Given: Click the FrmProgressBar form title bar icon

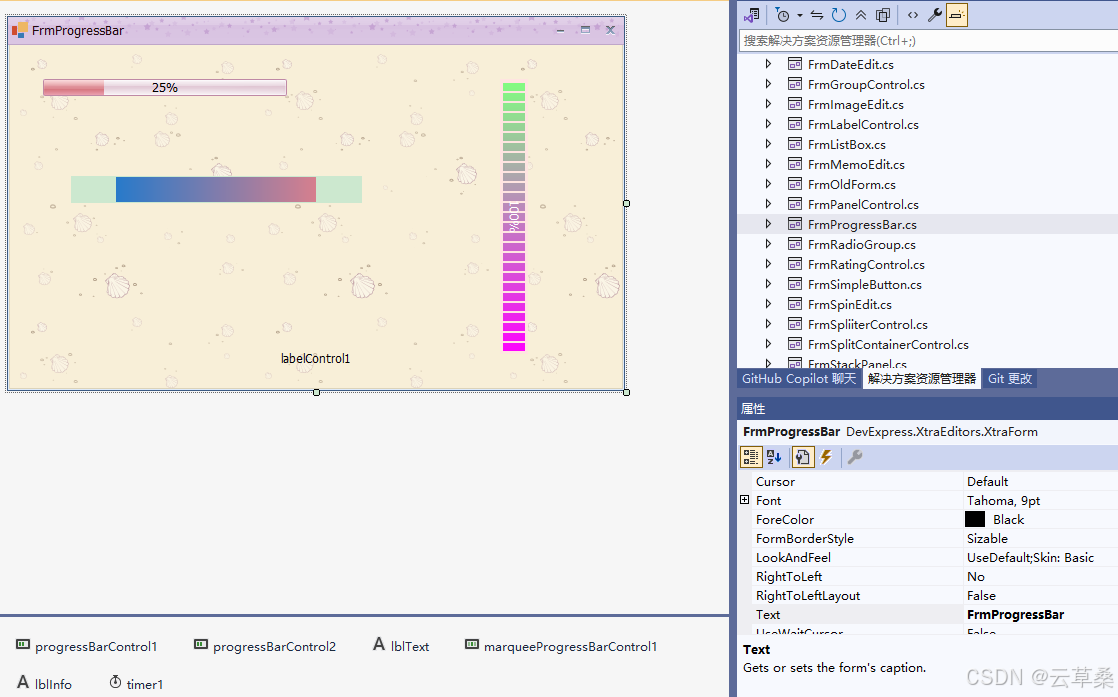Looking at the screenshot, I should (x=19, y=30).
